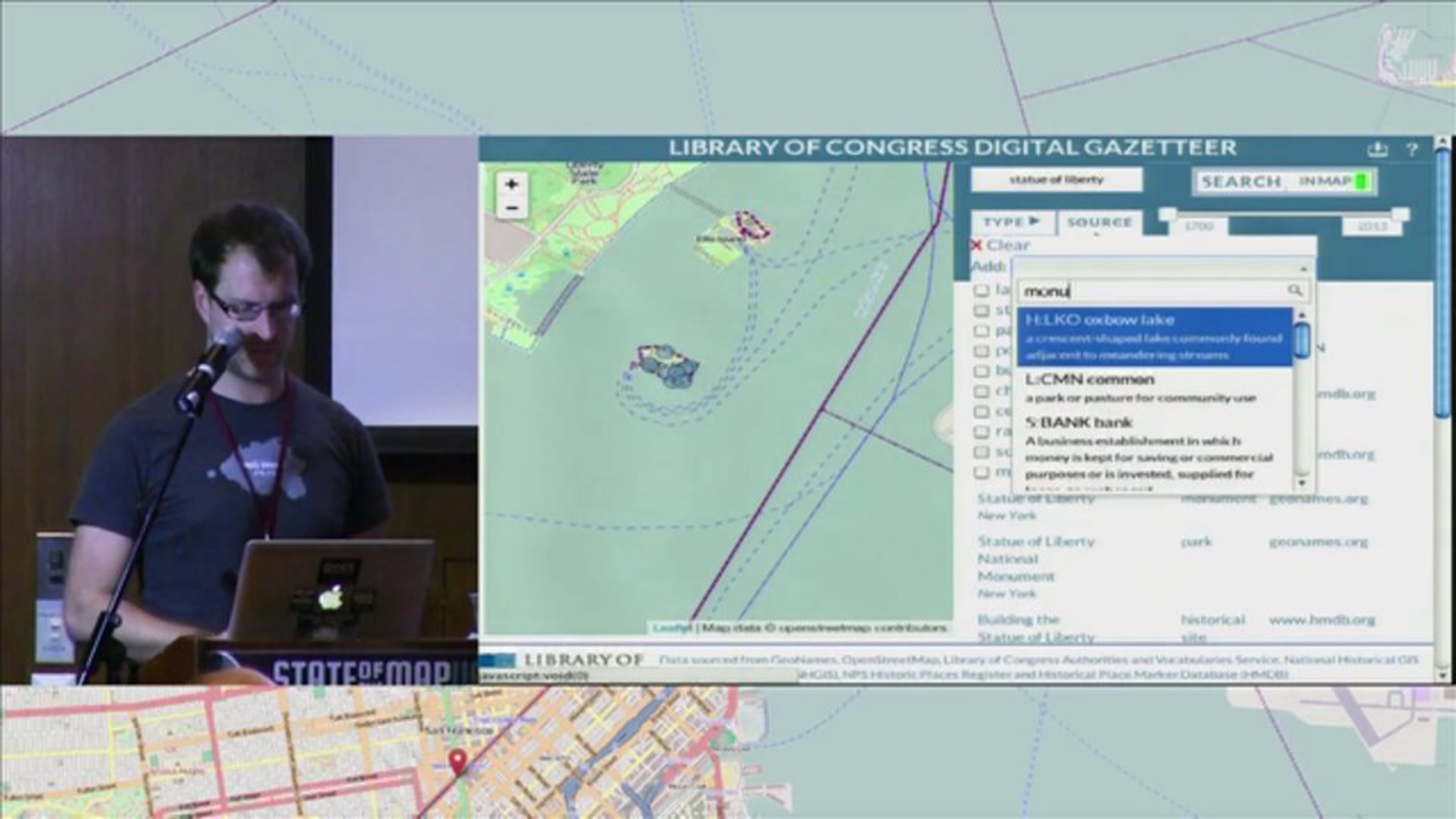Open the Source filter tab

click(x=1099, y=223)
